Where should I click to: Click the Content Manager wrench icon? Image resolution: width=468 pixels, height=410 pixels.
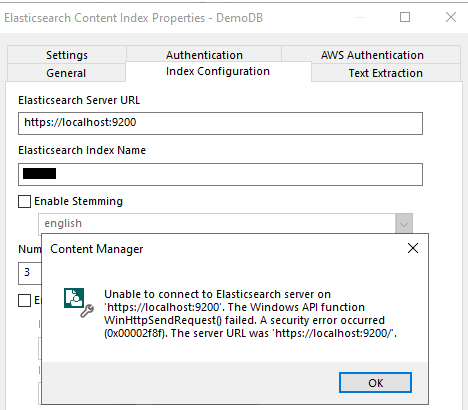[79, 302]
